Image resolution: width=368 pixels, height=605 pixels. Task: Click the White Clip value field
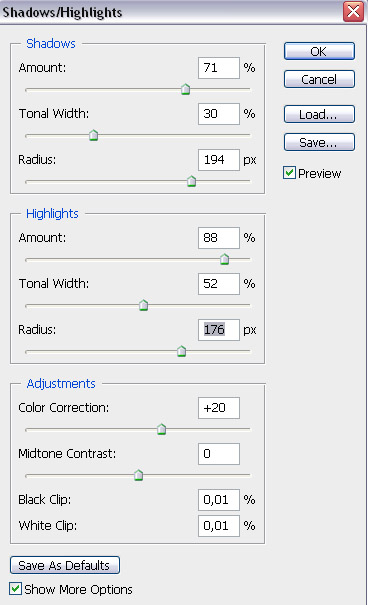point(219,526)
